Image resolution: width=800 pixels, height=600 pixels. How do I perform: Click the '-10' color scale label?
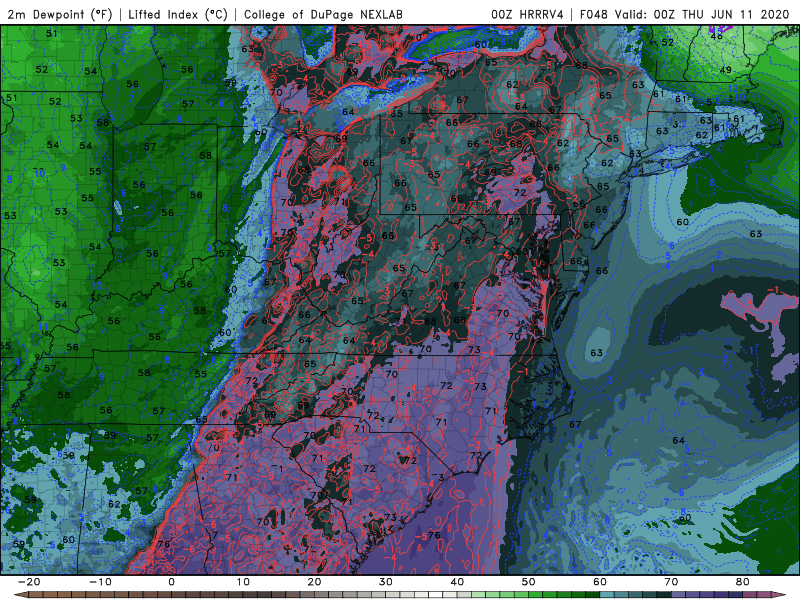pyautogui.click(x=99, y=582)
